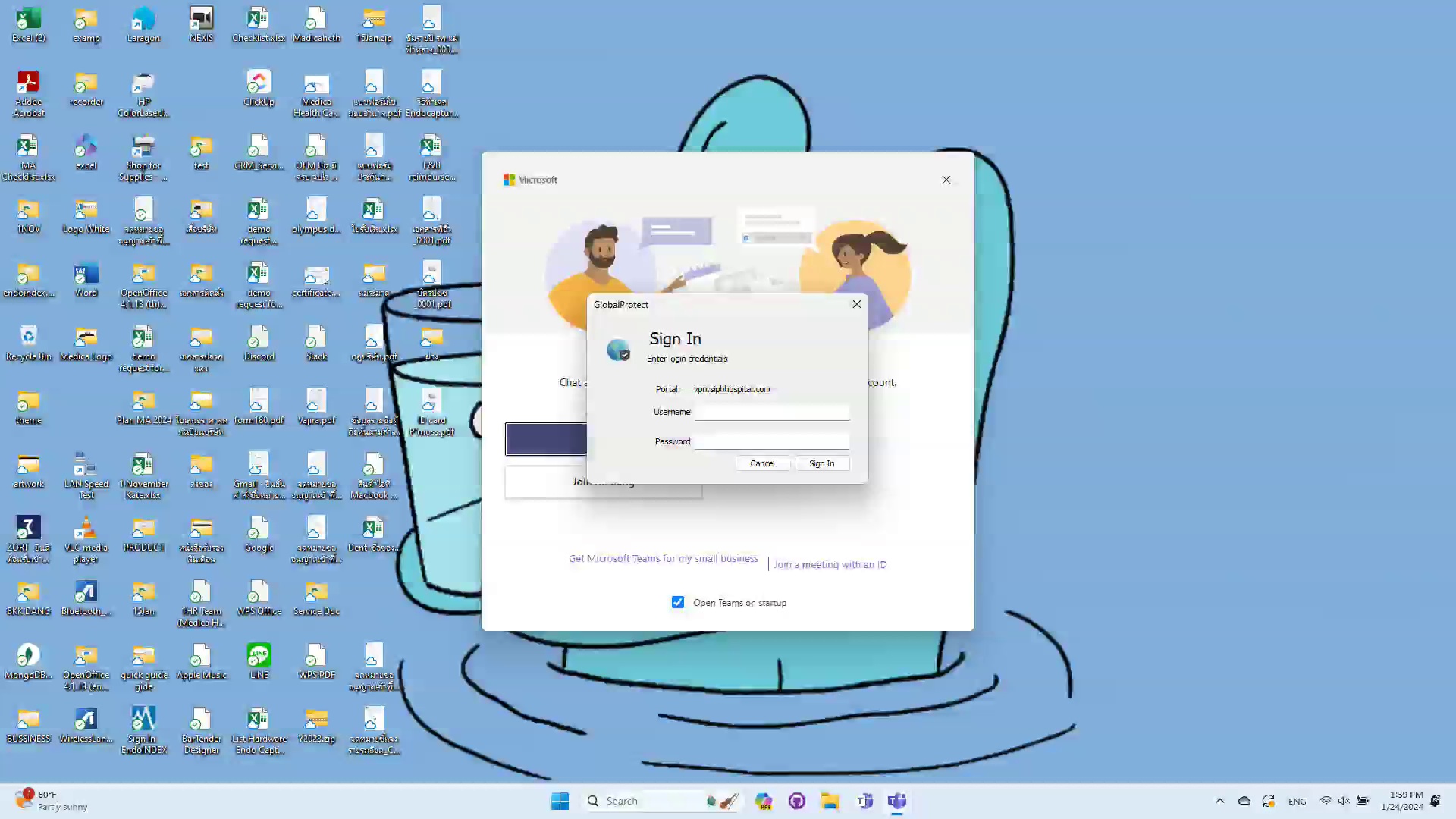Select the ZORT desktop shortcut
The height and width of the screenshot is (819, 1456).
29,540
